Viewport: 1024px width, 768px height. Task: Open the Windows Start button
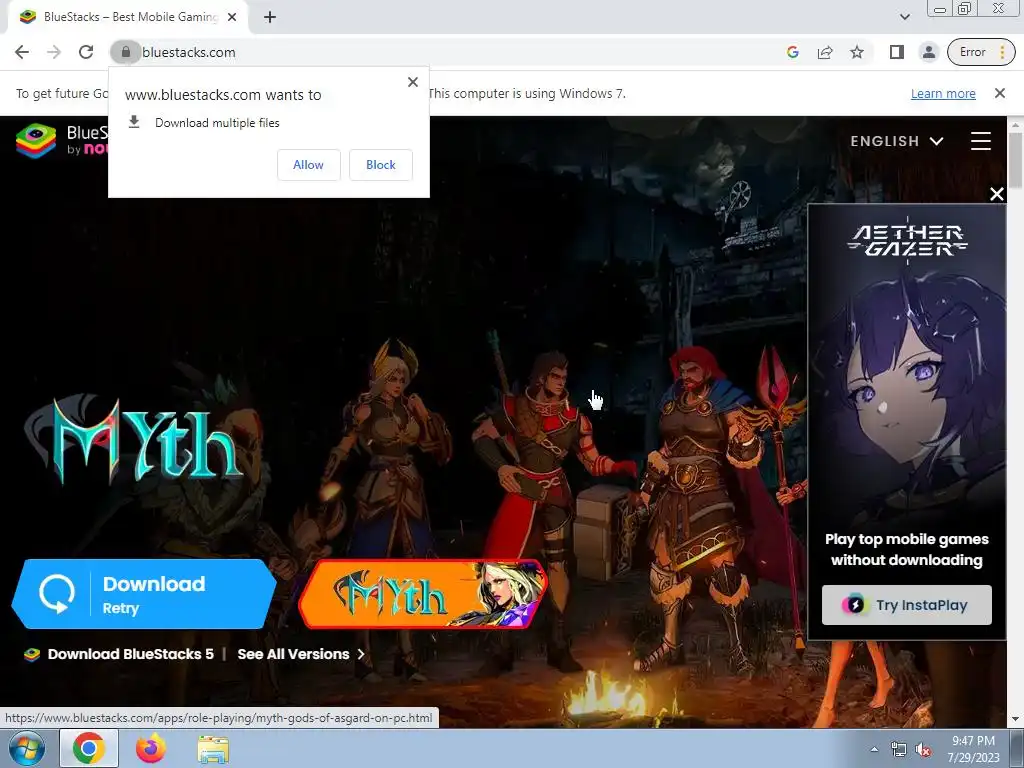point(27,748)
